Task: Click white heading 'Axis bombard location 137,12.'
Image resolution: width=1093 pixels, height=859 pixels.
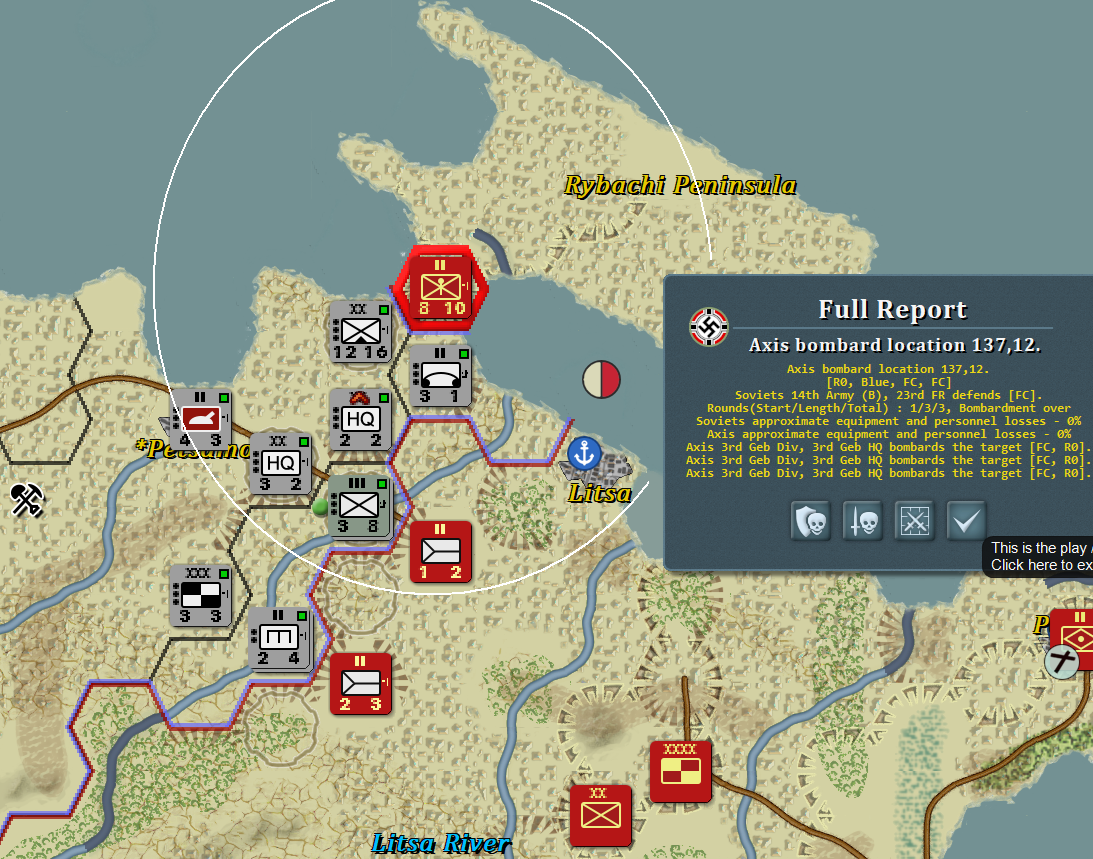Action: (894, 345)
